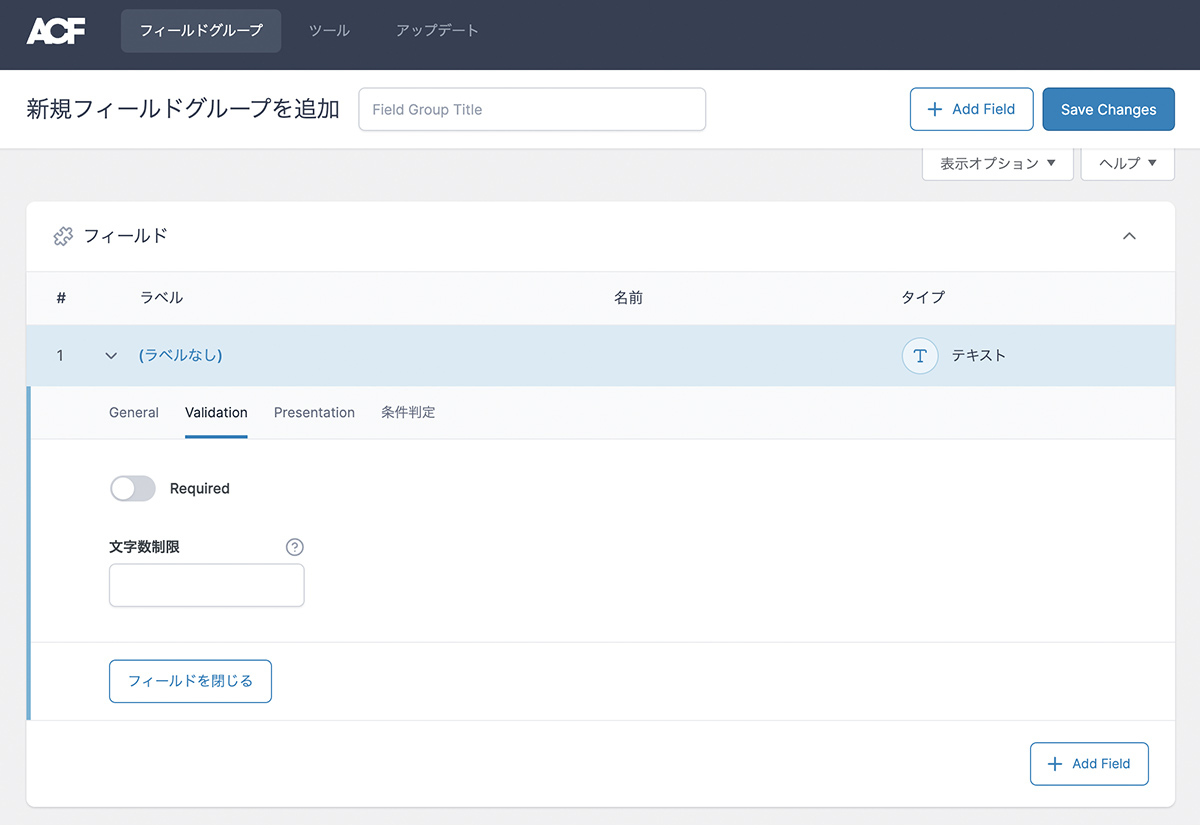Open the ヘルプ dropdown

[x=1128, y=163]
